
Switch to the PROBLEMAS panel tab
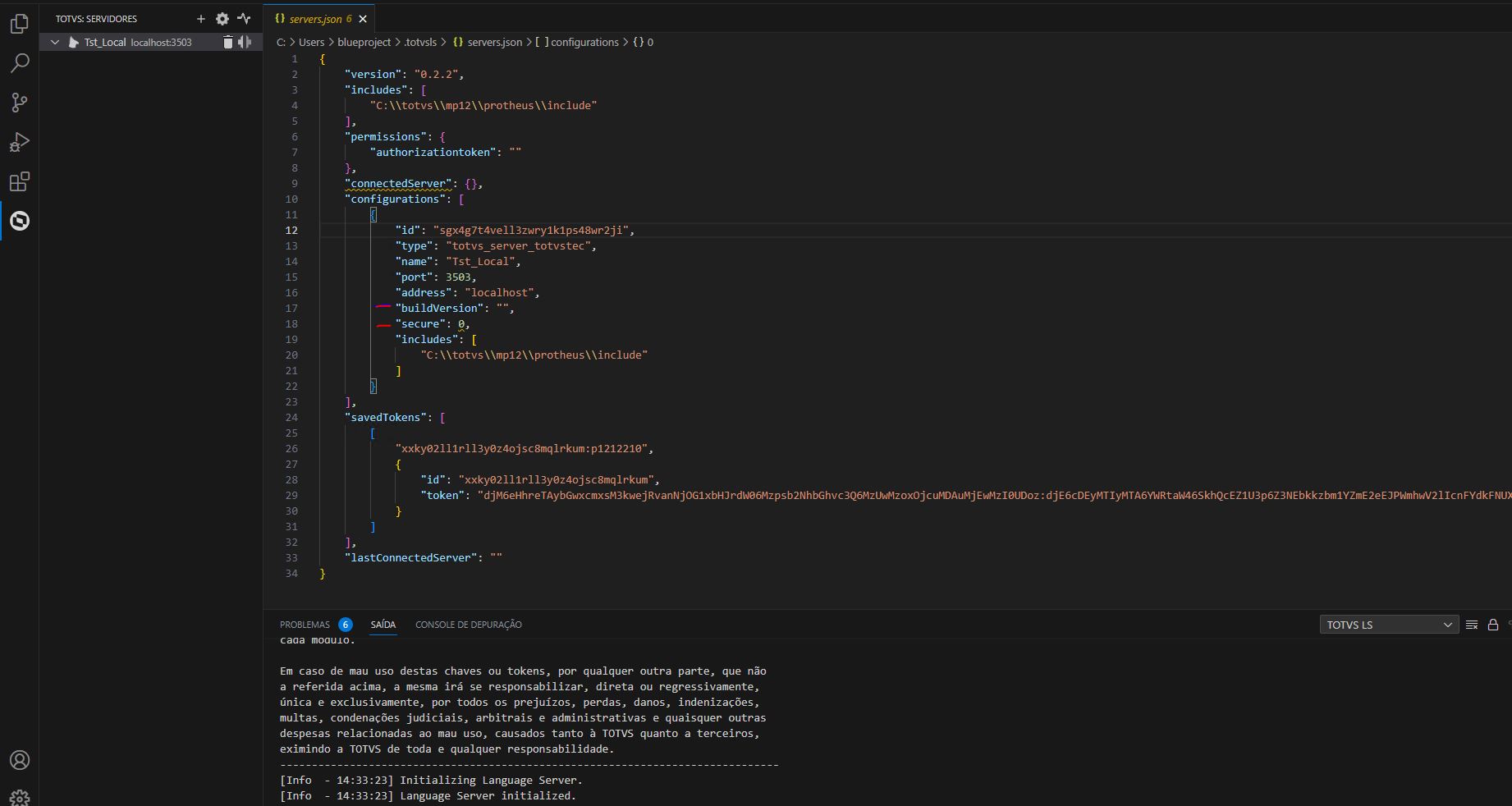pyautogui.click(x=305, y=625)
